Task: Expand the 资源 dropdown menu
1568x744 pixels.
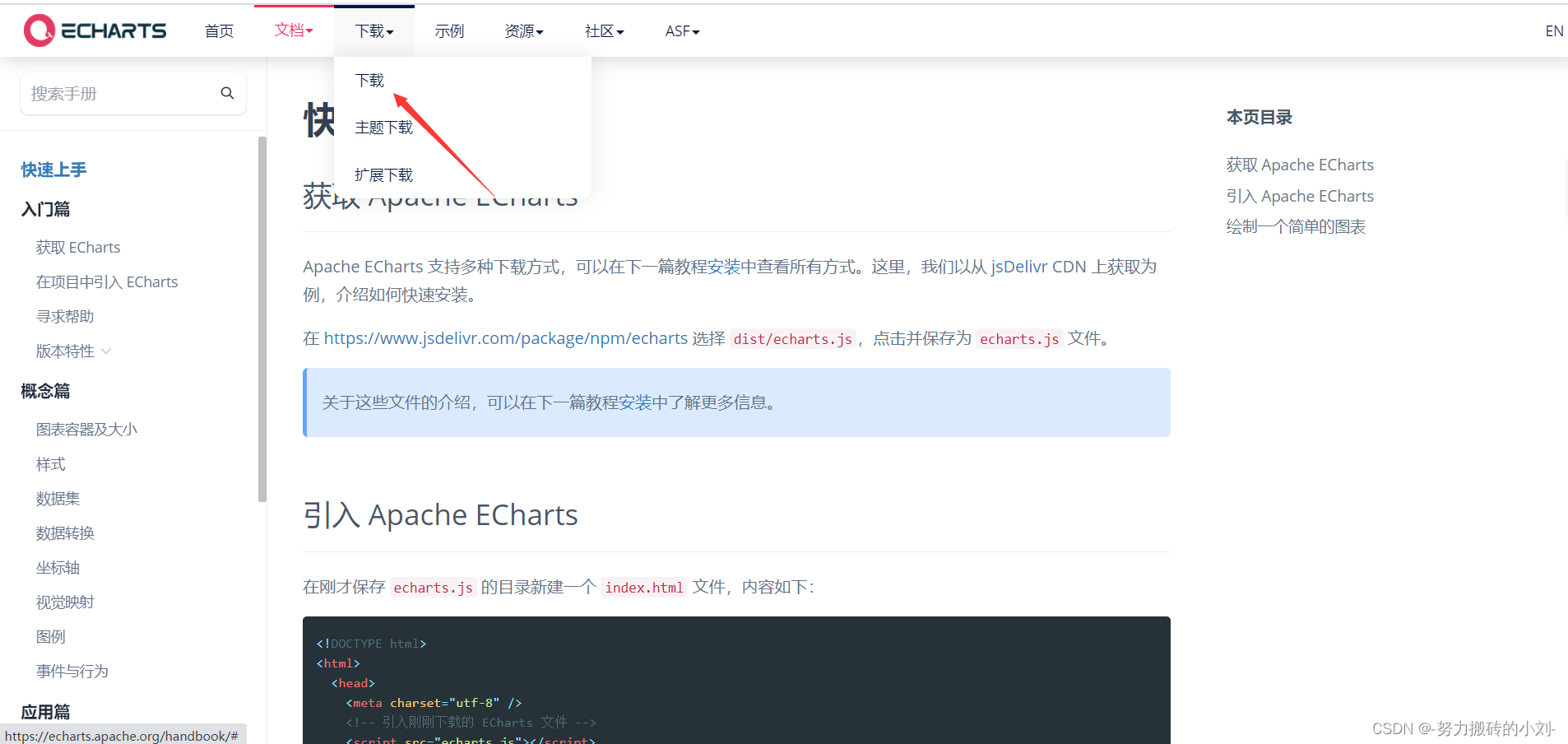Action: point(524,31)
